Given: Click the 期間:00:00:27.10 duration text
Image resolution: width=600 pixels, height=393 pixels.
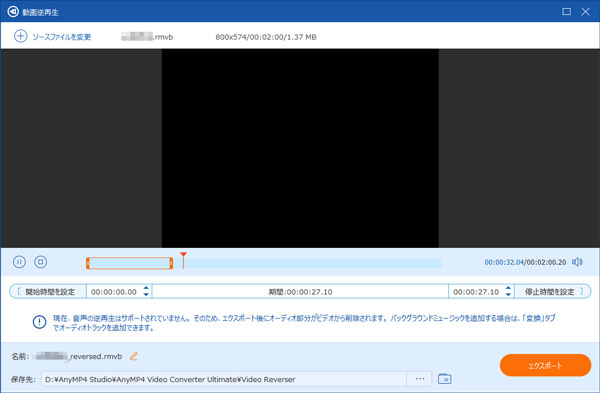Looking at the screenshot, I should (x=300, y=292).
